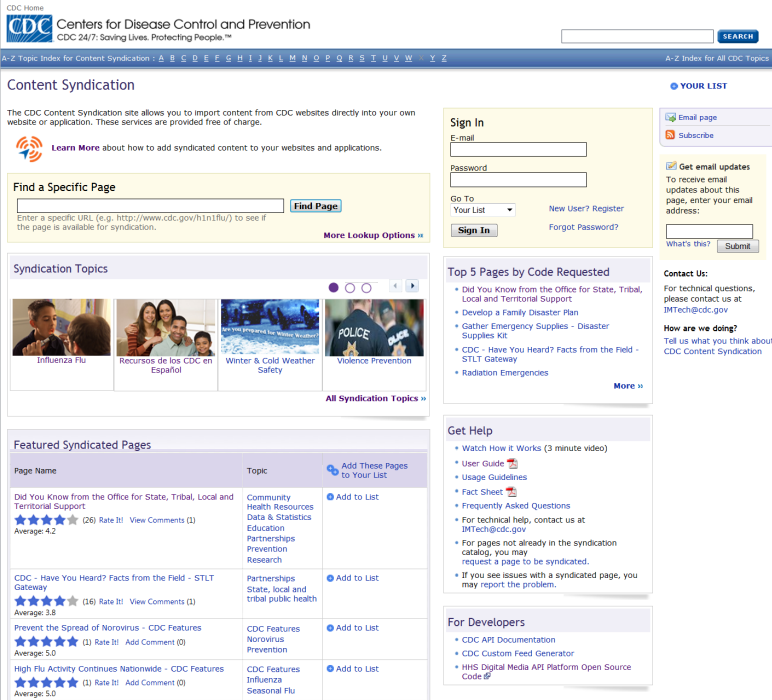The image size is (772, 700).
Task: Click the Email page envelope icon
Action: point(670,117)
